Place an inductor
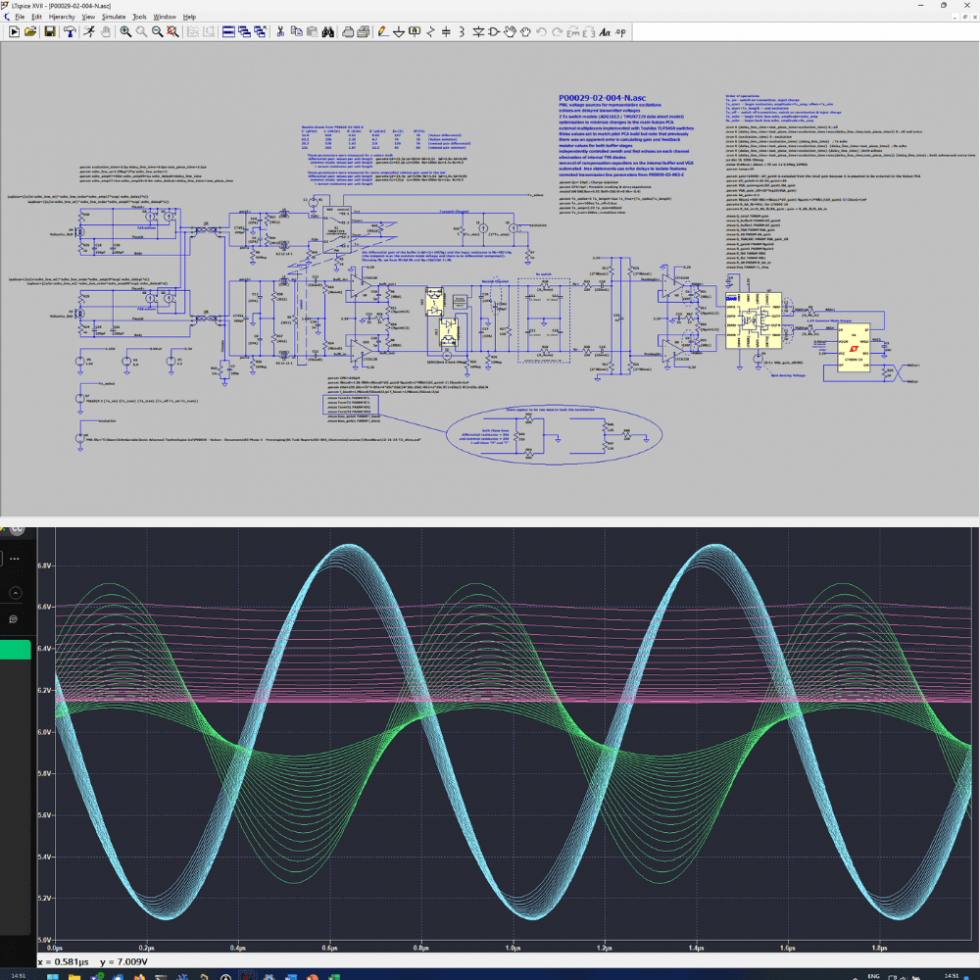 tap(461, 33)
